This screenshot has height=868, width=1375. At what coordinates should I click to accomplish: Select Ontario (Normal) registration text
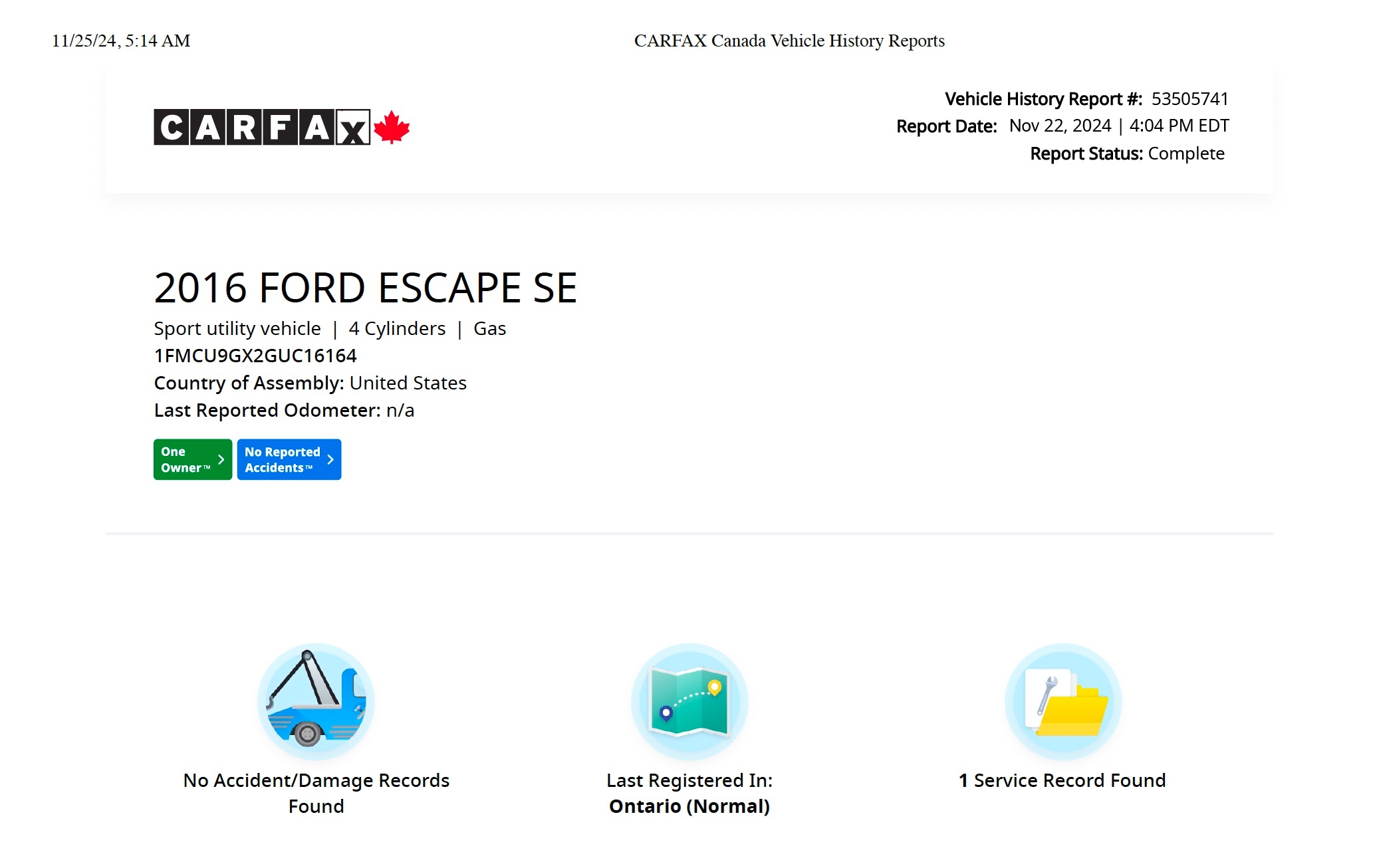[689, 806]
